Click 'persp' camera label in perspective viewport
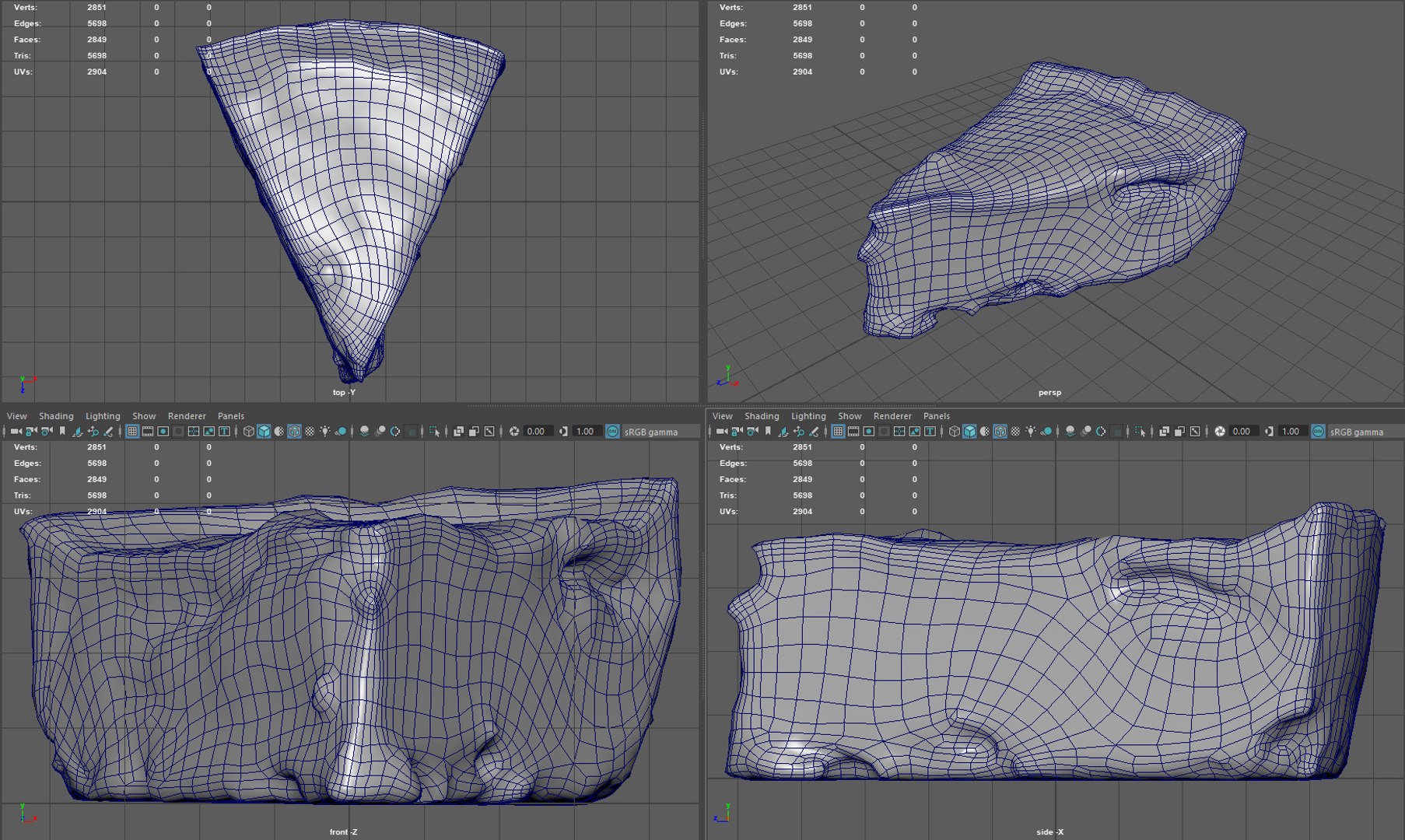Image resolution: width=1405 pixels, height=840 pixels. click(1049, 393)
